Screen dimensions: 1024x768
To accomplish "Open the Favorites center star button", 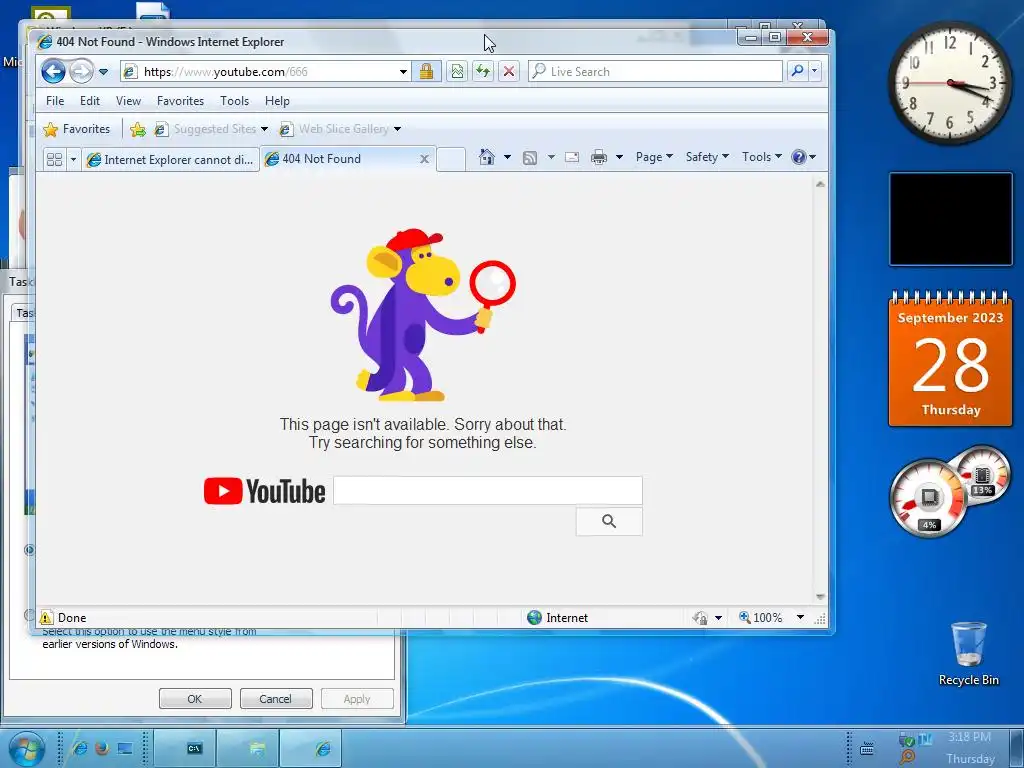I will pos(76,129).
